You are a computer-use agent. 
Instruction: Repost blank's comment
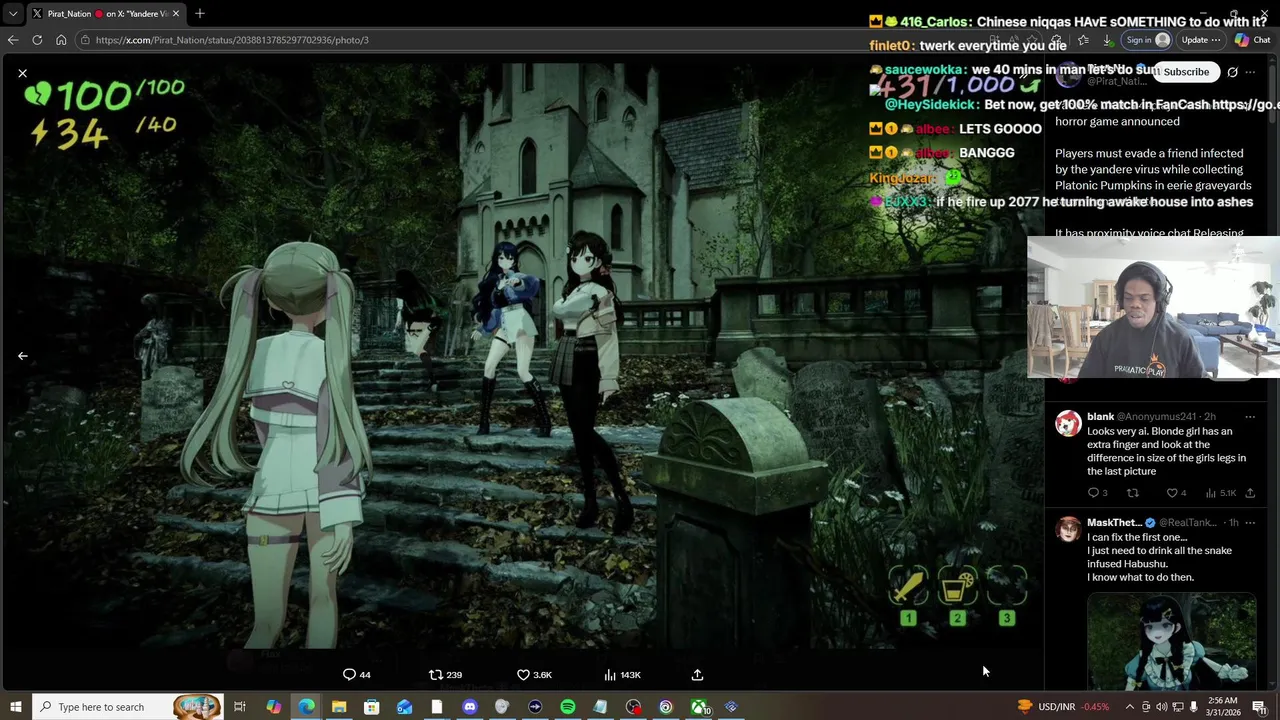[x=1133, y=493]
